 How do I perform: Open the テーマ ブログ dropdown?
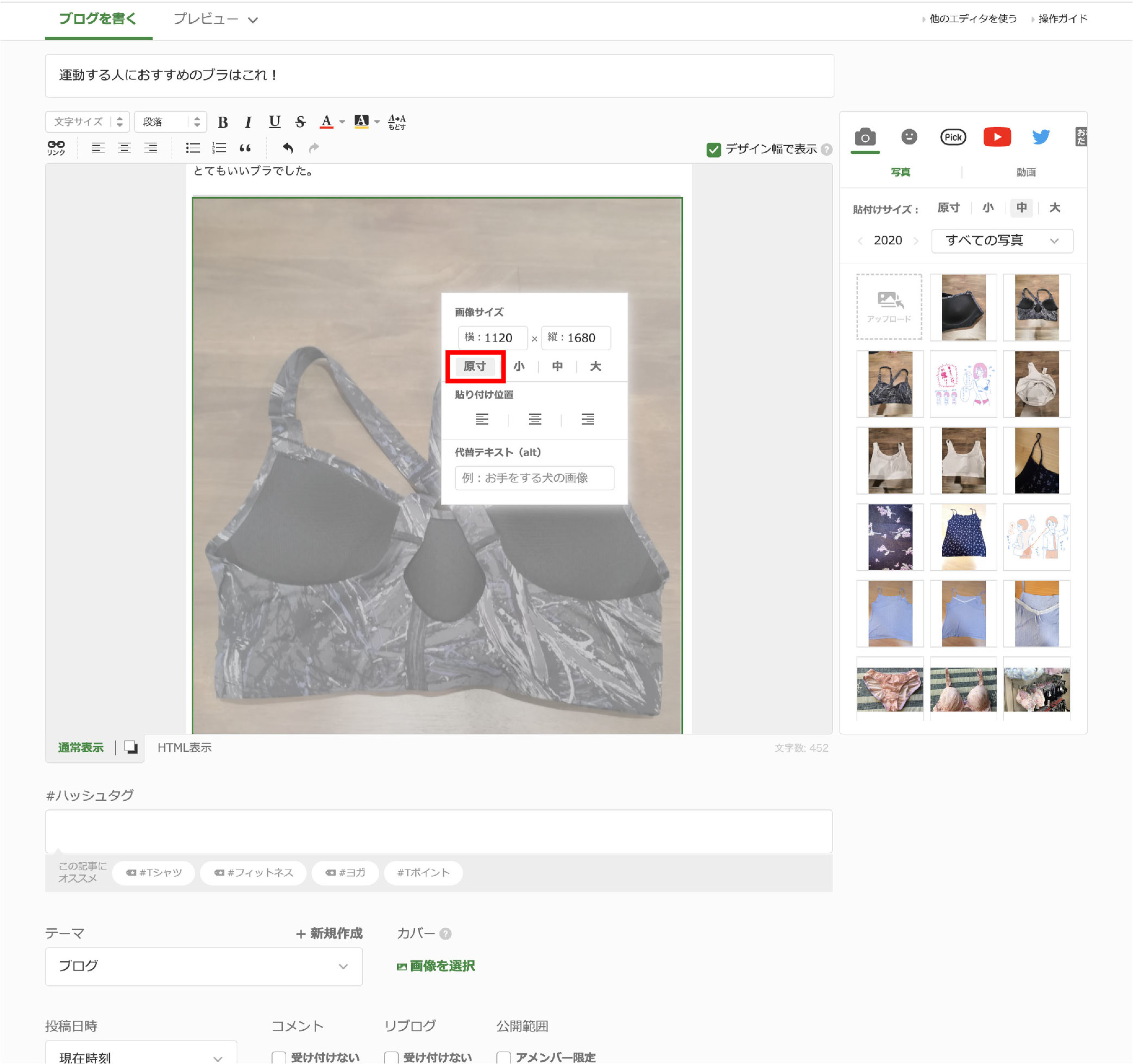tap(204, 967)
